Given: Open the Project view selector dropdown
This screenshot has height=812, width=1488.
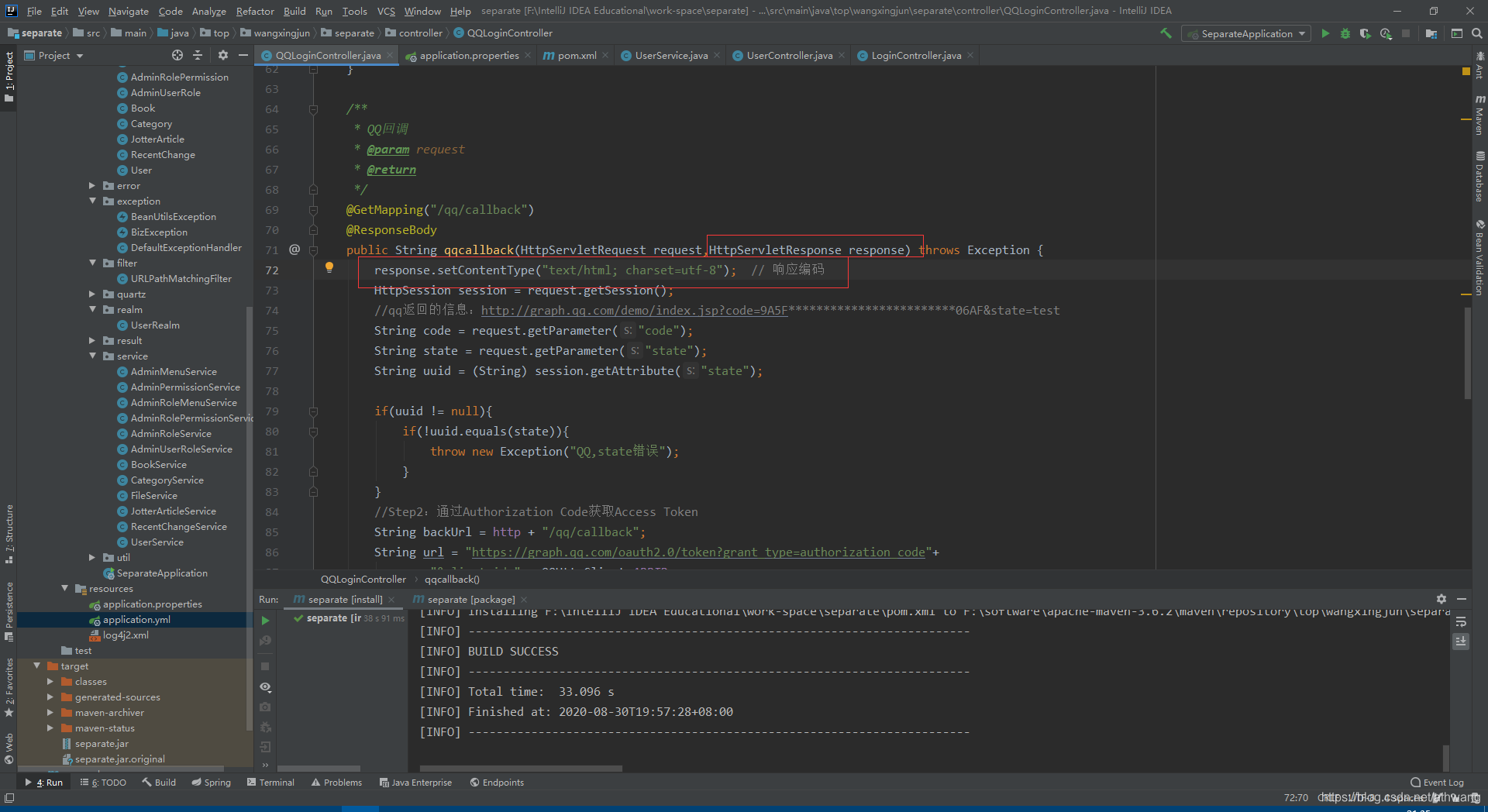Looking at the screenshot, I should (53, 55).
